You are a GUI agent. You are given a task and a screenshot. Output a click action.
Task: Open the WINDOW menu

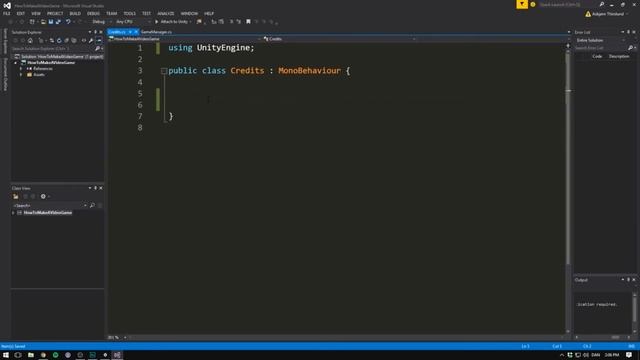click(x=189, y=13)
